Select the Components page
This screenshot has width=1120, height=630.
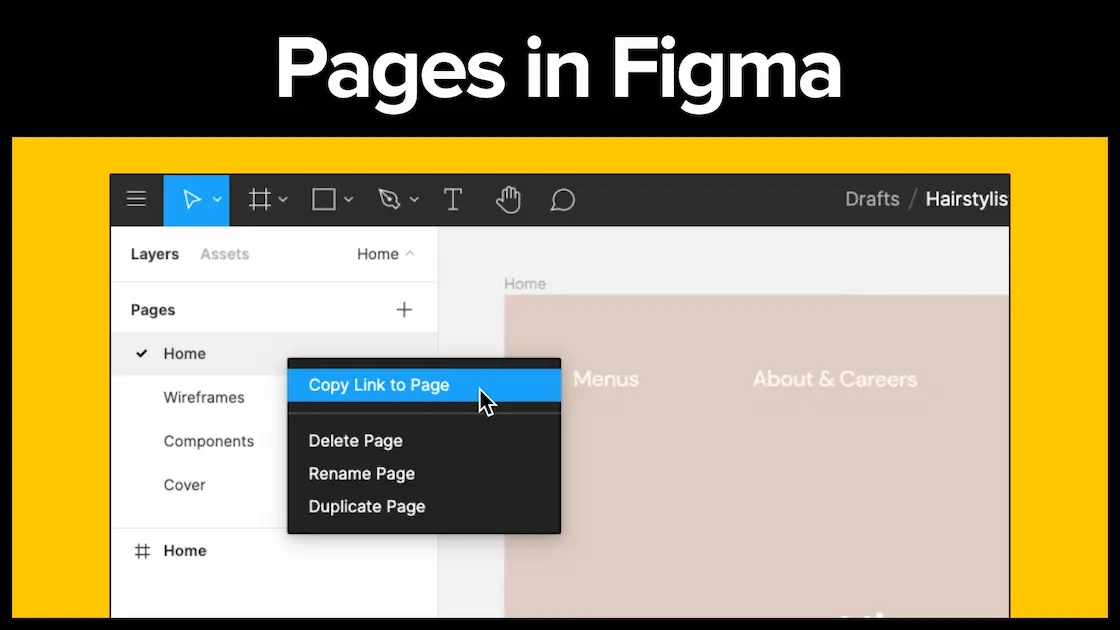pyautogui.click(x=209, y=441)
